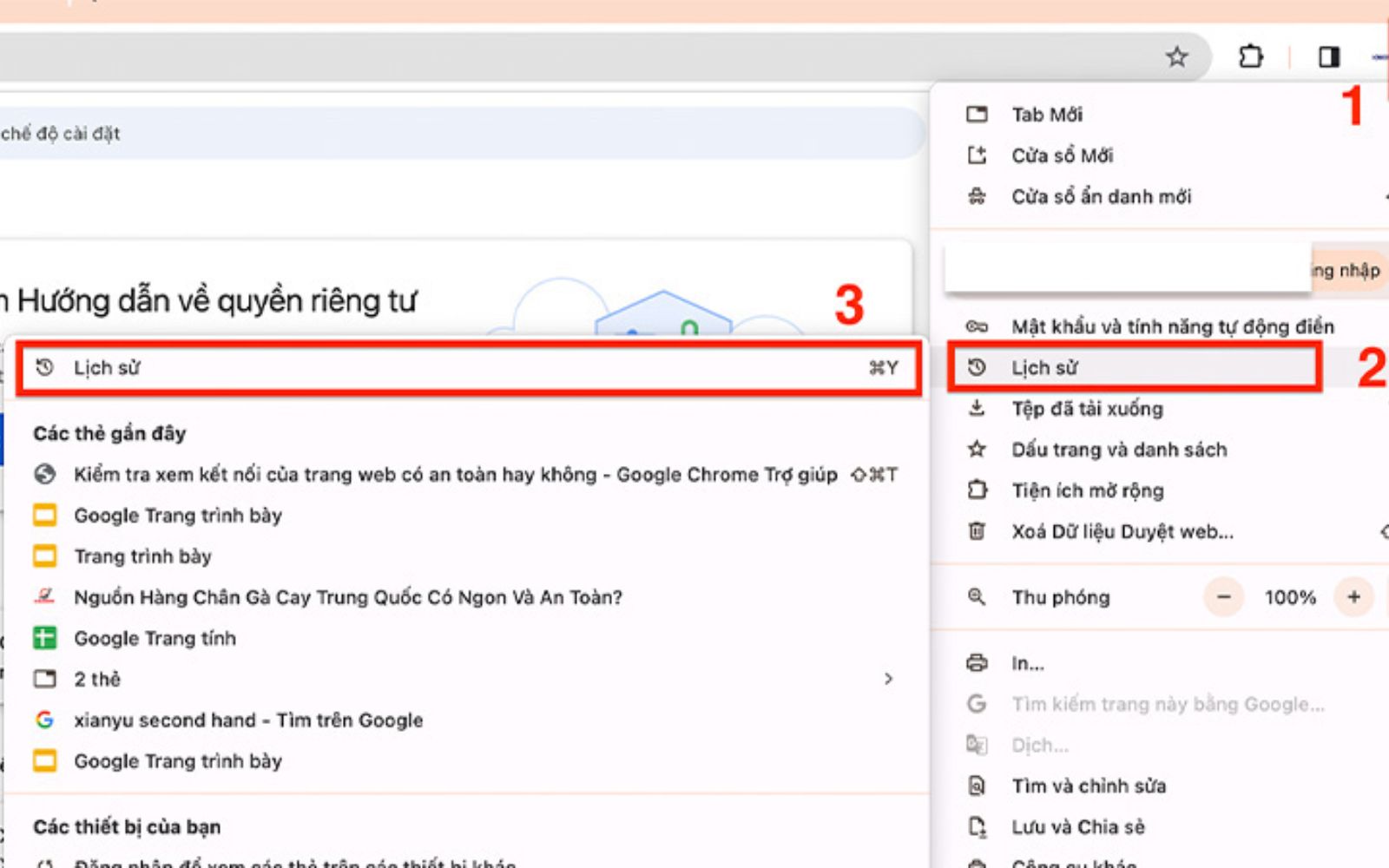Open Tiện ích mở rộng submenu
The width and height of the screenshot is (1389, 868).
[1159, 490]
